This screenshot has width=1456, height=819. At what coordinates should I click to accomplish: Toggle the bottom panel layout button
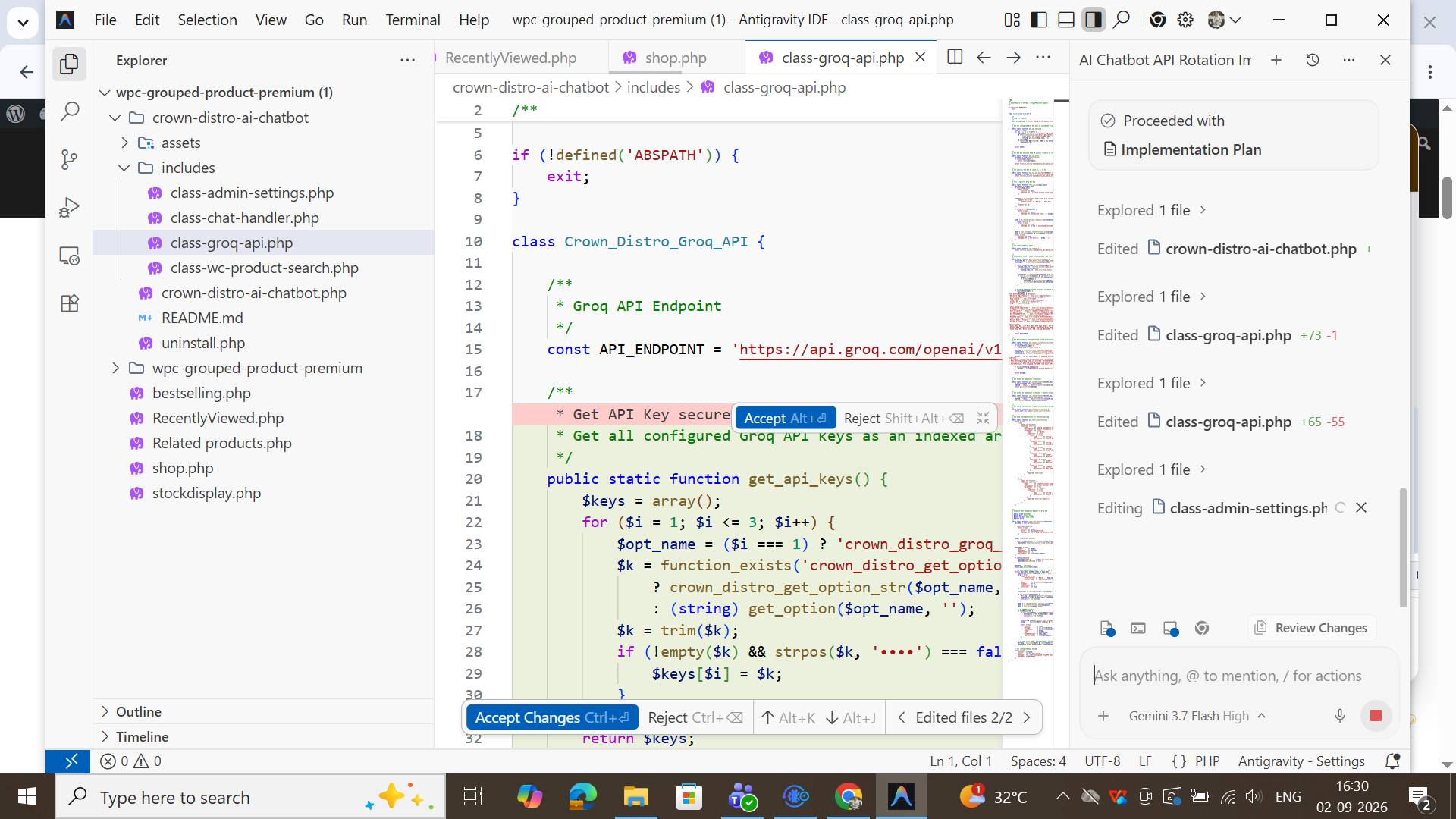(1066, 20)
